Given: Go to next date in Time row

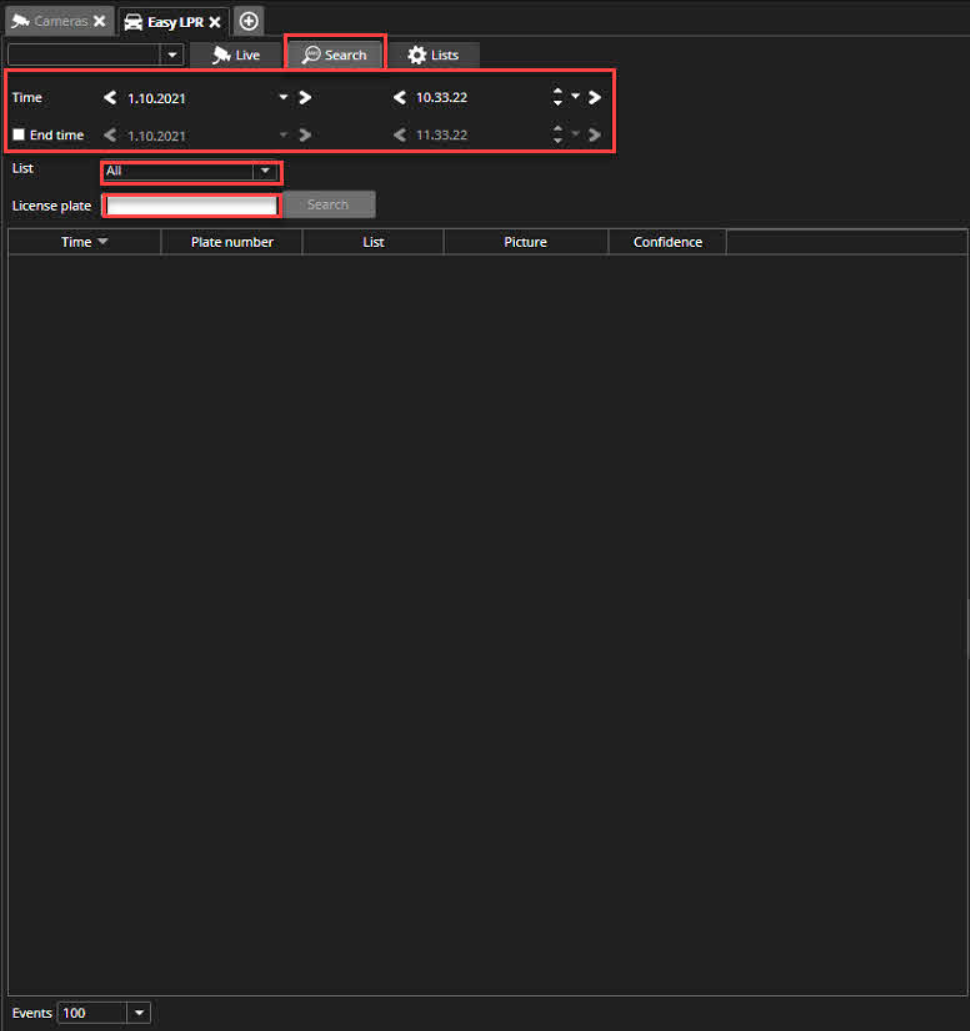Looking at the screenshot, I should 305,98.
